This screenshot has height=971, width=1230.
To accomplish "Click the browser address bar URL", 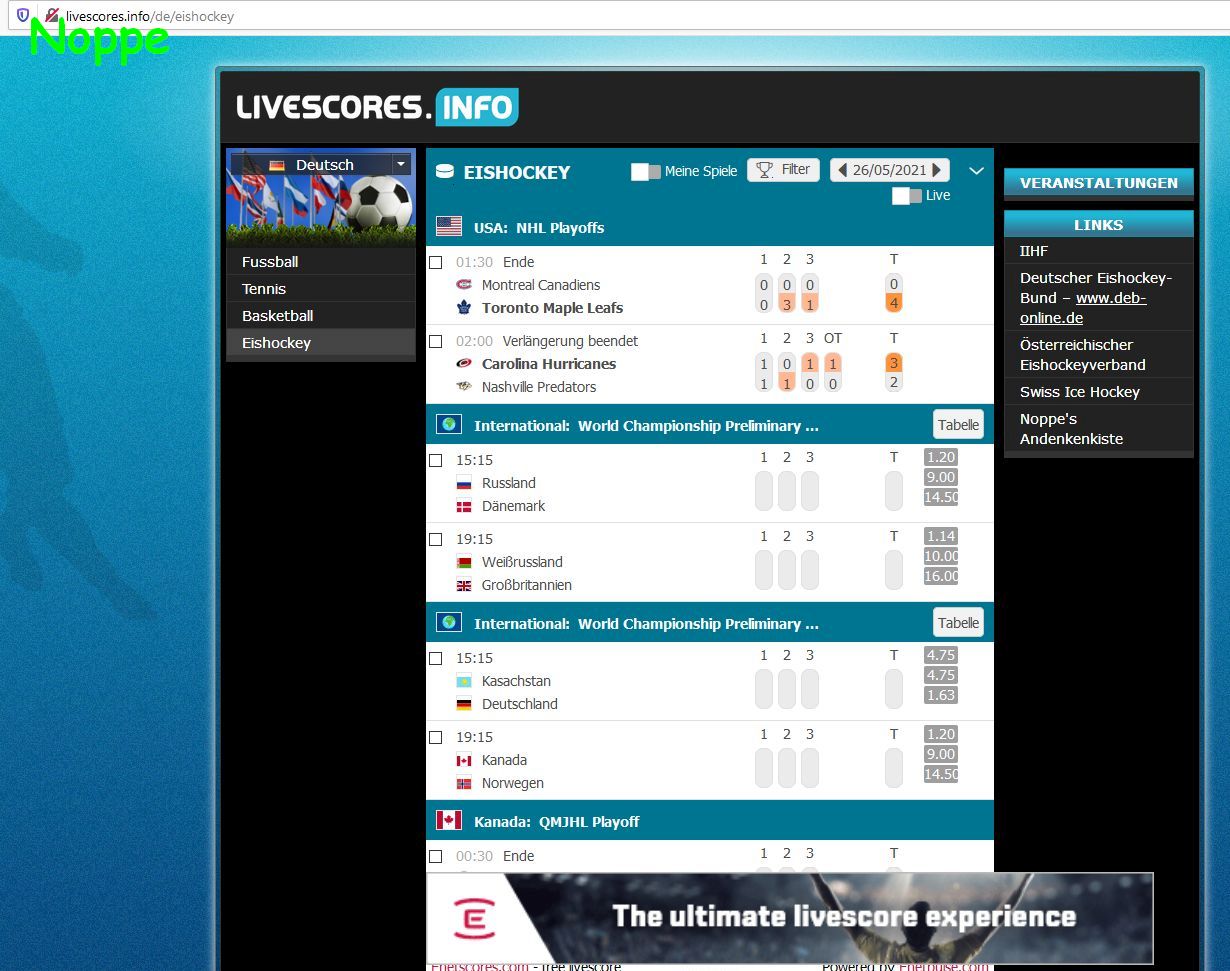I will pos(151,16).
